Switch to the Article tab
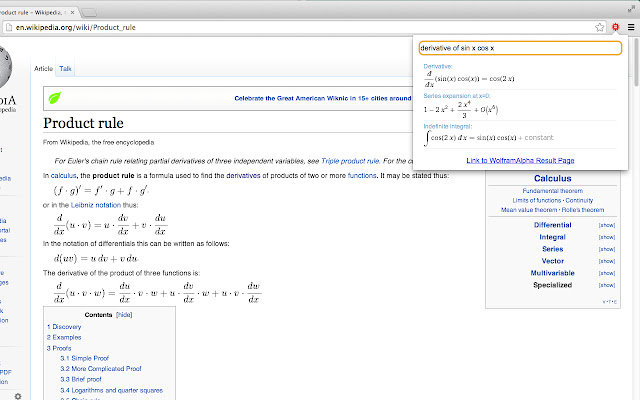Image resolution: width=640 pixels, height=400 pixels. click(x=43, y=69)
